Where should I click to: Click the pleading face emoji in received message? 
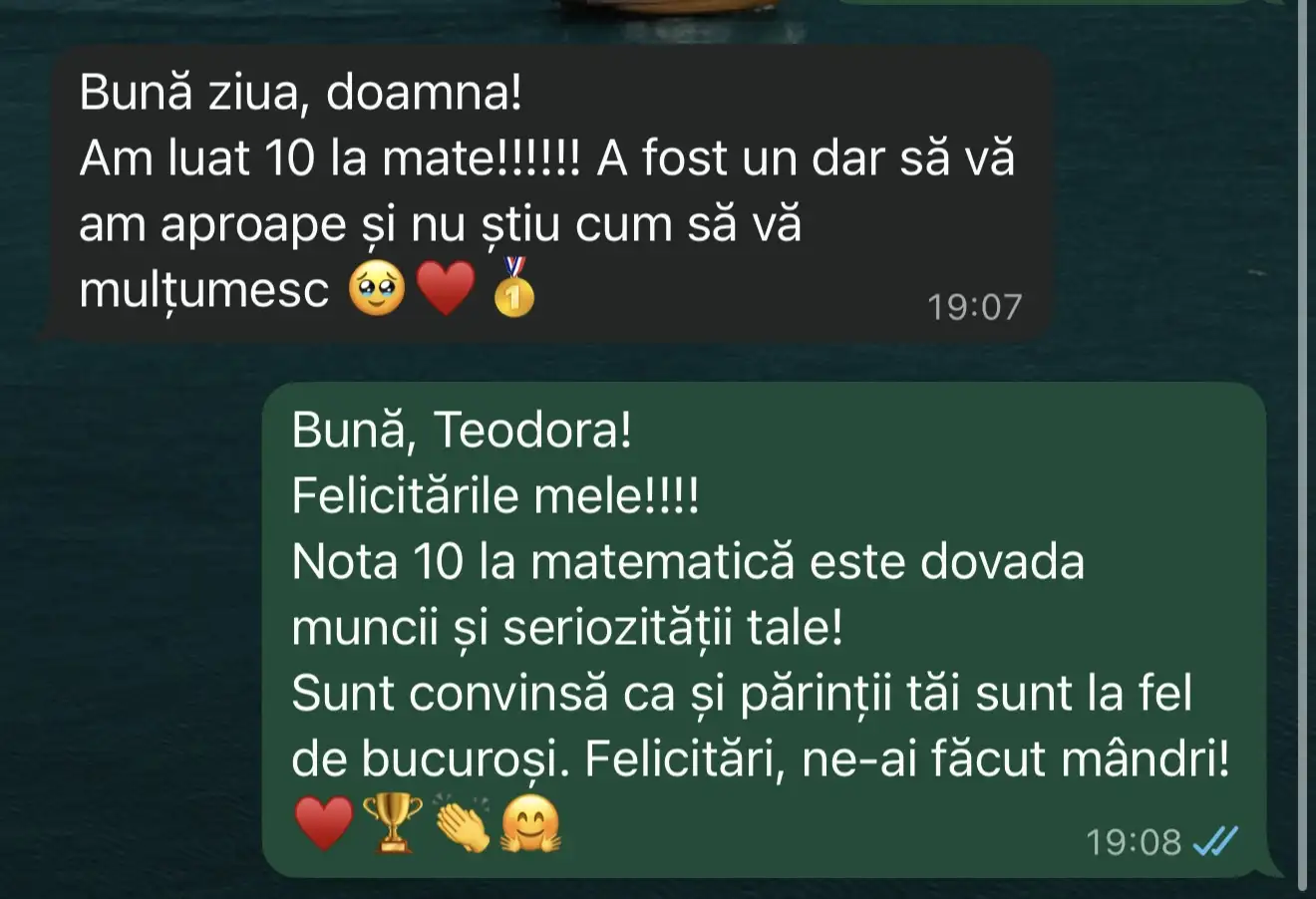coord(377,289)
